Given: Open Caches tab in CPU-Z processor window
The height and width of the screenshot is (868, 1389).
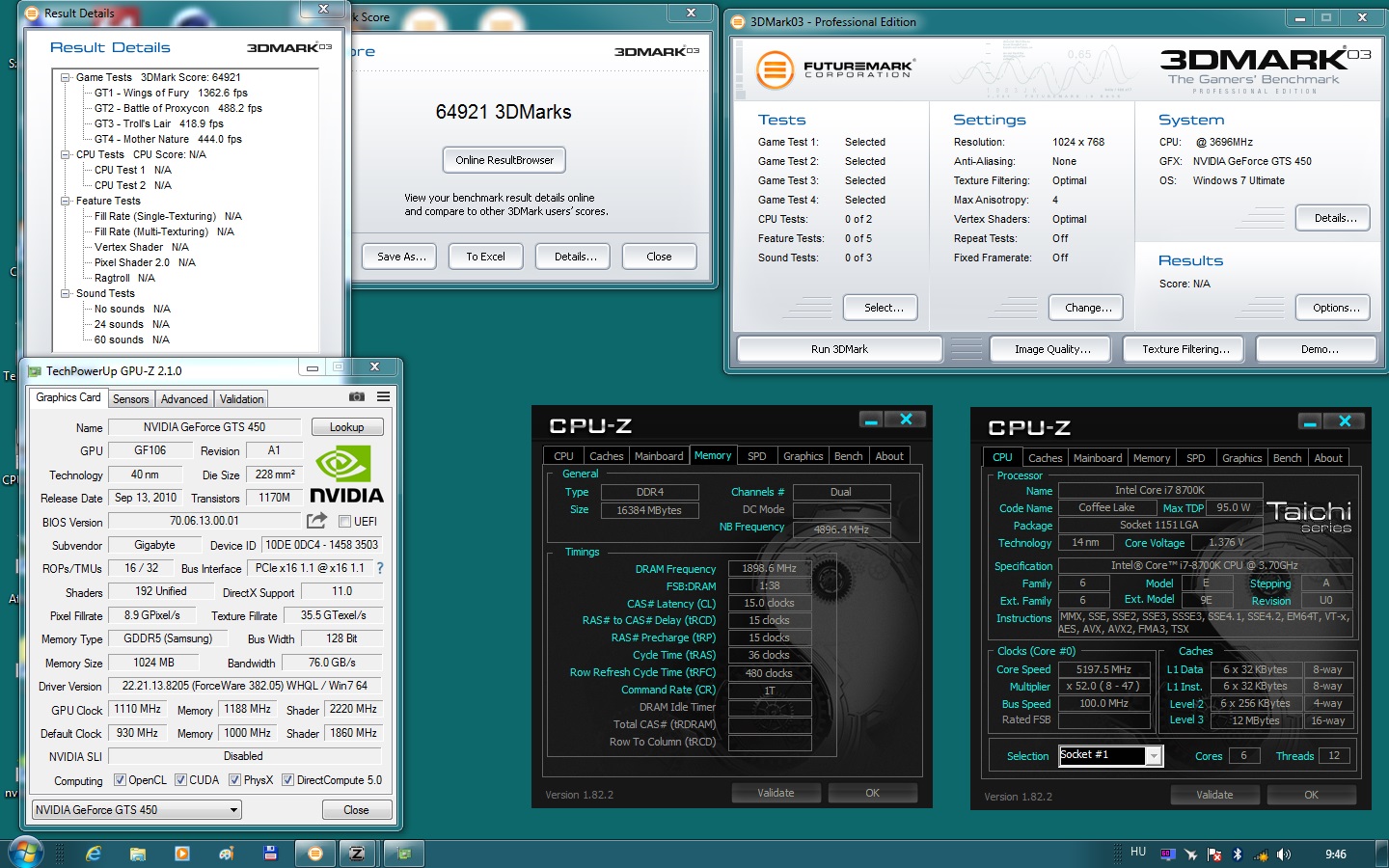Looking at the screenshot, I should [x=1045, y=458].
